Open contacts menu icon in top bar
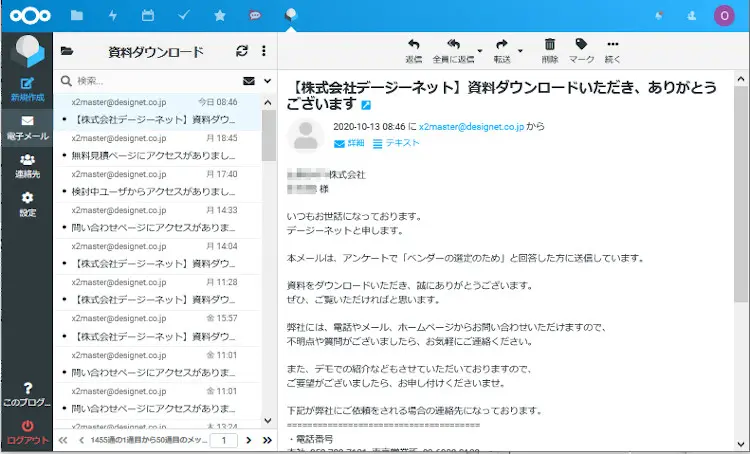This screenshot has height=454, width=750. (691, 15)
